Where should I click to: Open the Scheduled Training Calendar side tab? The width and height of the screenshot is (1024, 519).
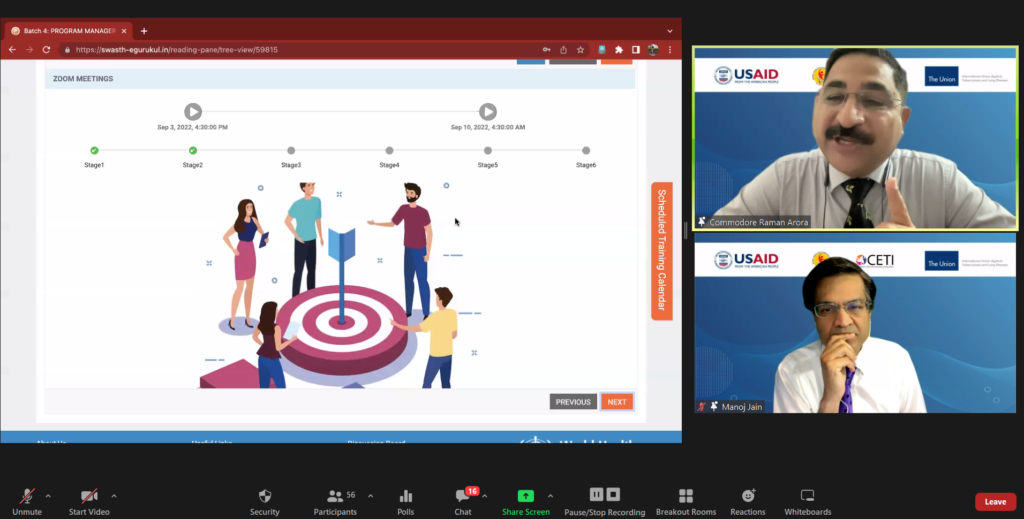coord(662,251)
